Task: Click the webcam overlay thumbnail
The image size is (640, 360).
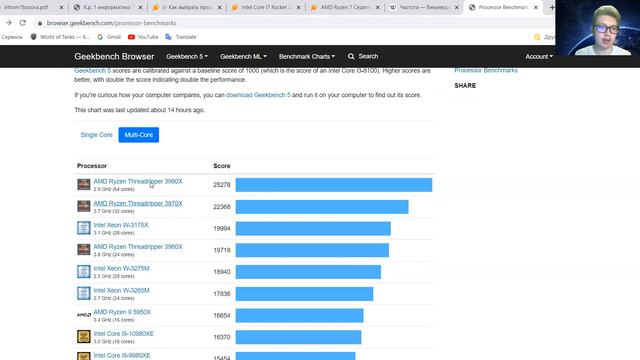Action: (x=598, y=28)
